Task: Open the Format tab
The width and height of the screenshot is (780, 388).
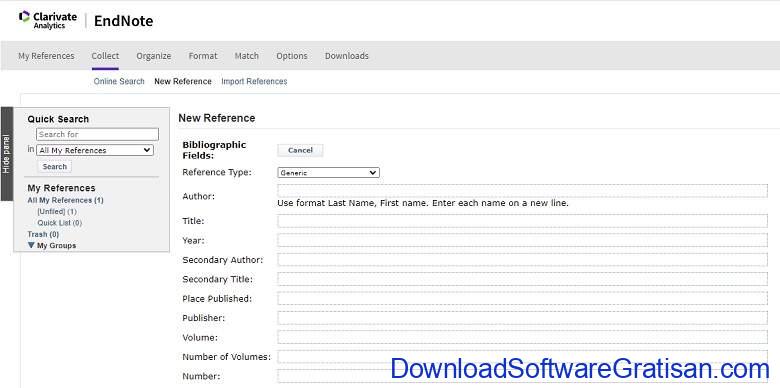Action: tap(203, 56)
